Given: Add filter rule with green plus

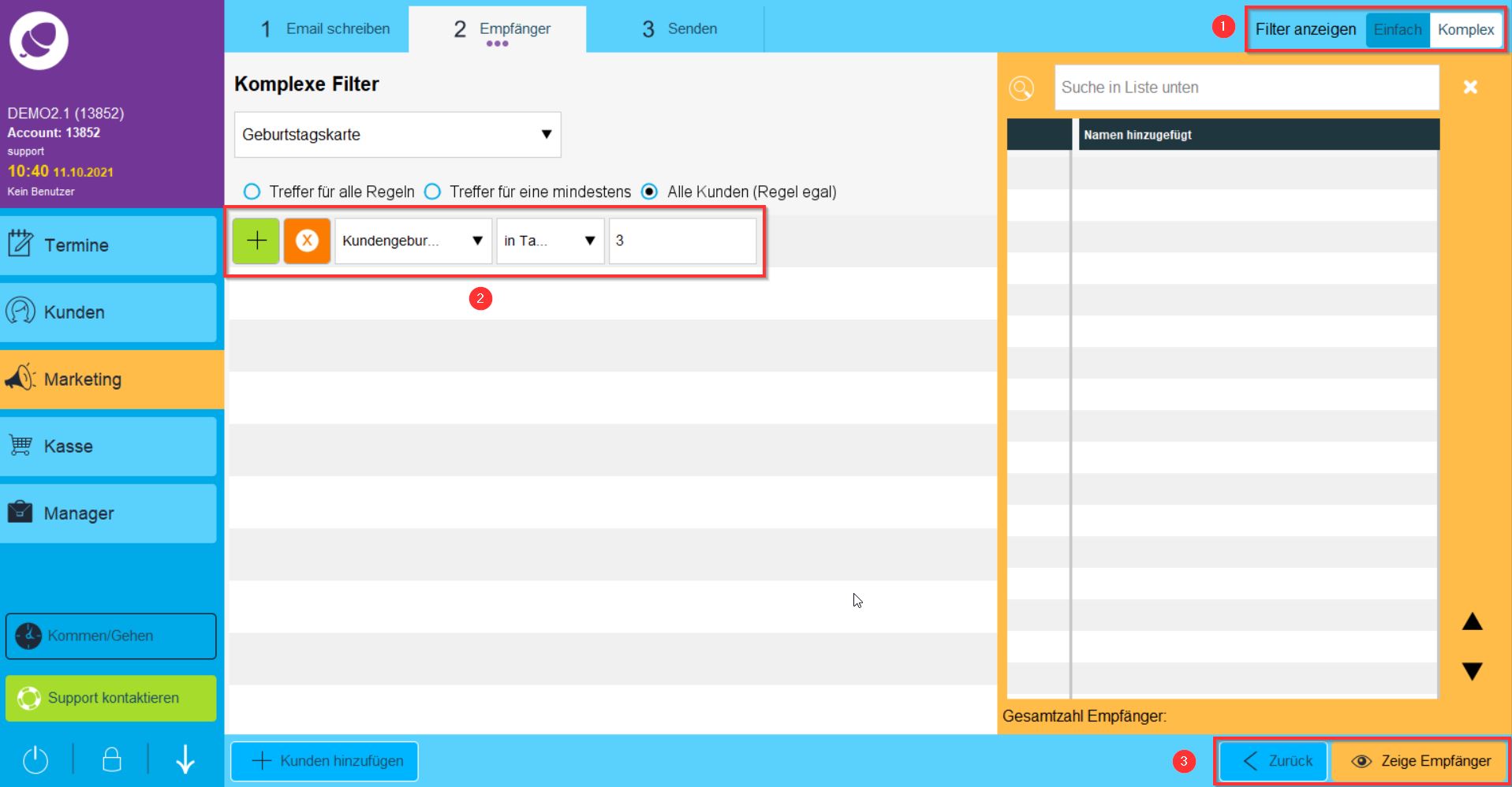Looking at the screenshot, I should pyautogui.click(x=256, y=241).
